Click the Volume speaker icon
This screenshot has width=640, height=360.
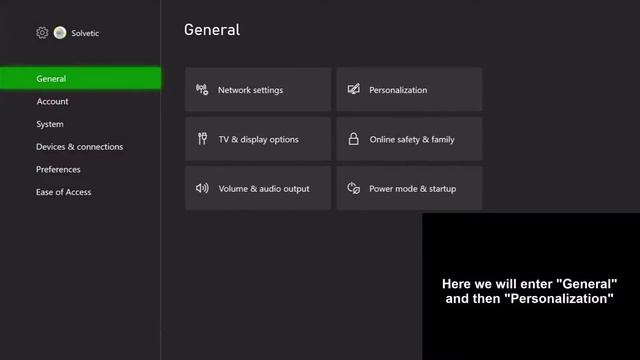click(x=202, y=188)
